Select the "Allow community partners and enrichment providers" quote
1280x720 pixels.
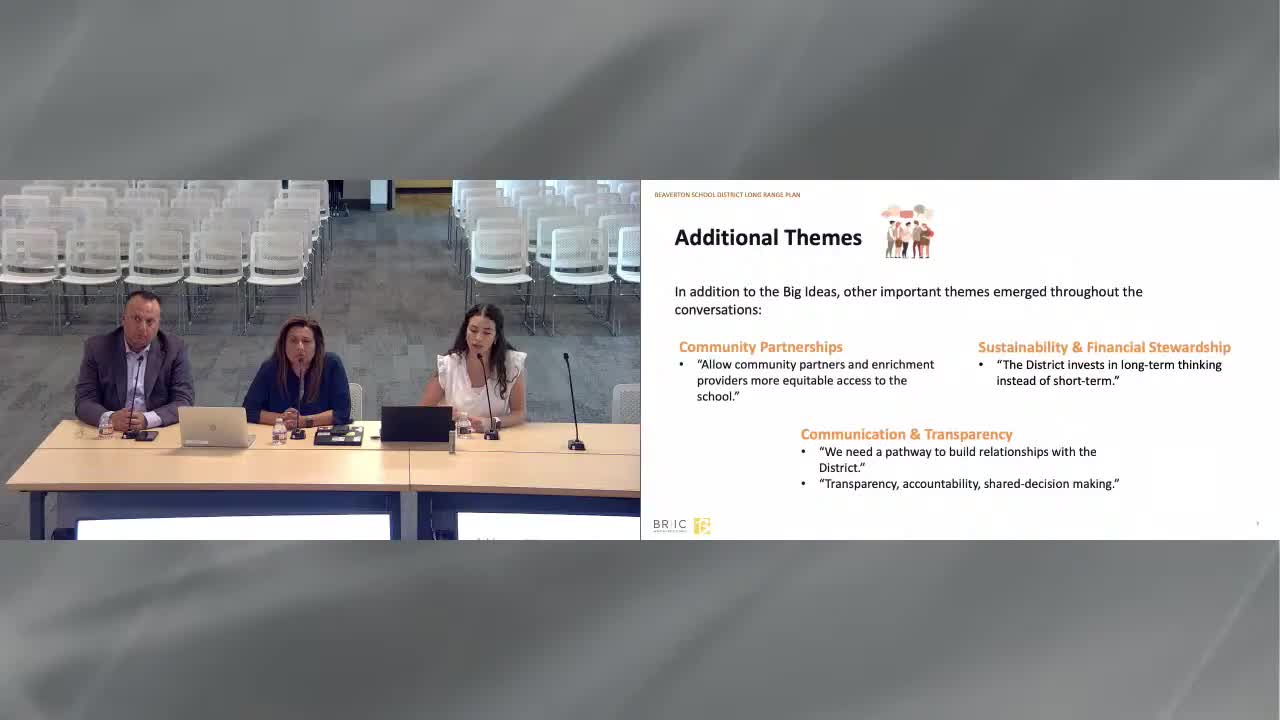pyautogui.click(x=815, y=380)
